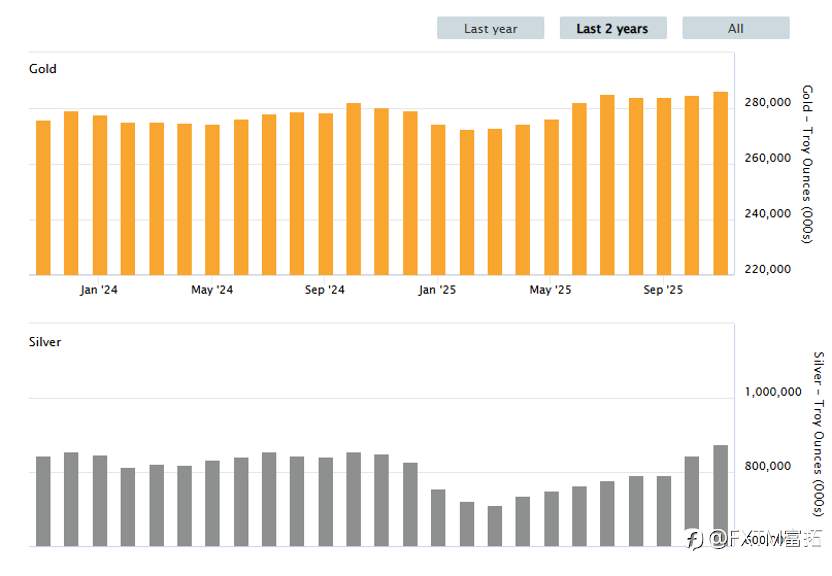Click the shortest silver bar

tap(495, 526)
